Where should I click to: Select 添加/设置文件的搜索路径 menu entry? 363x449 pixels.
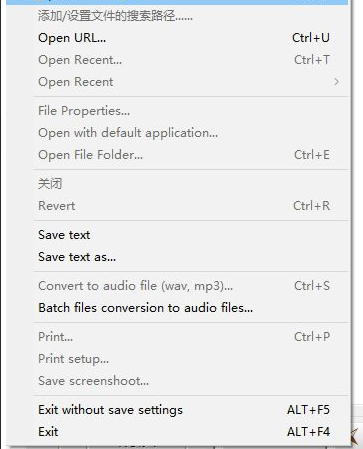pyautogui.click(x=177, y=16)
